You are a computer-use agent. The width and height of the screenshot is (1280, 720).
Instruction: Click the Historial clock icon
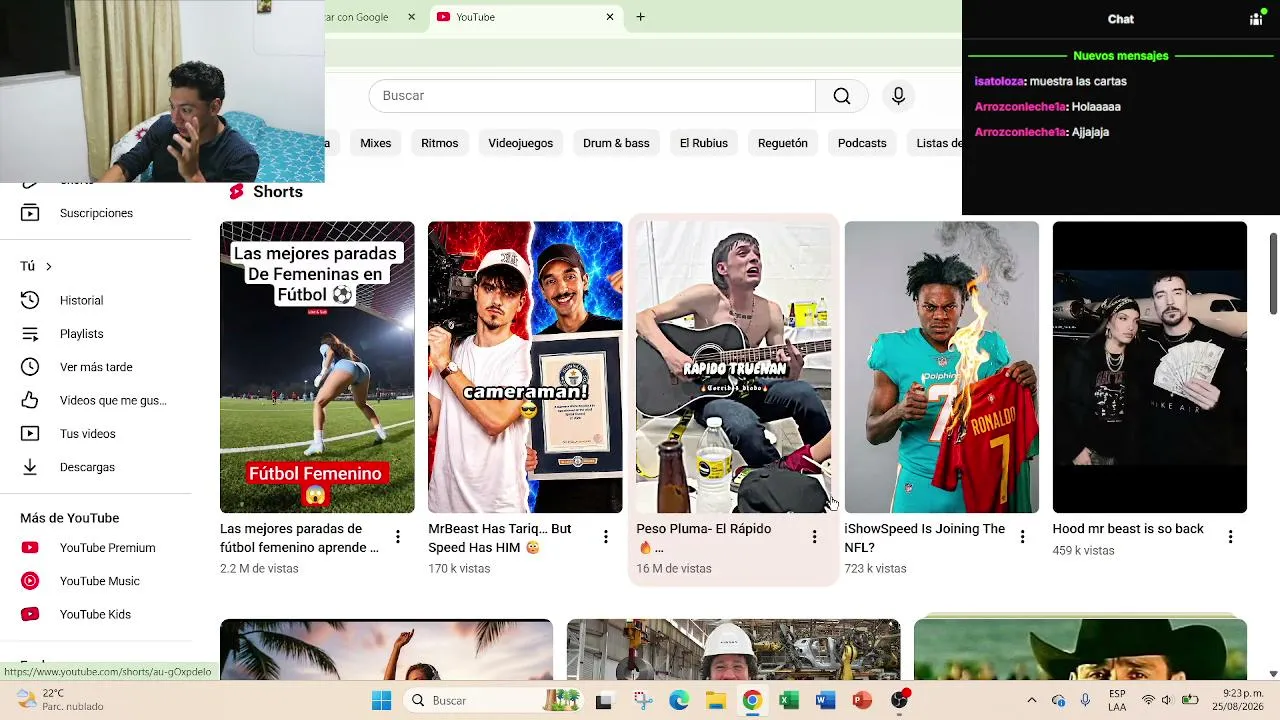click(30, 300)
